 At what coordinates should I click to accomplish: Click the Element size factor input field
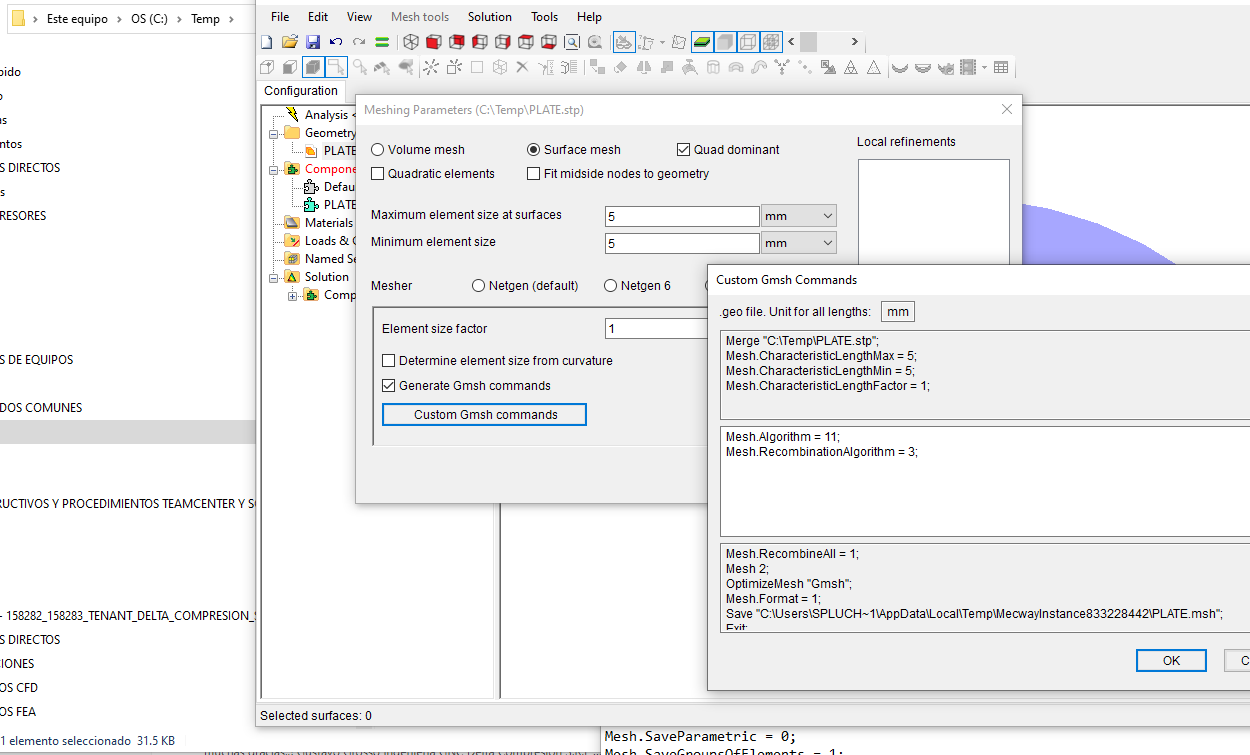point(656,329)
